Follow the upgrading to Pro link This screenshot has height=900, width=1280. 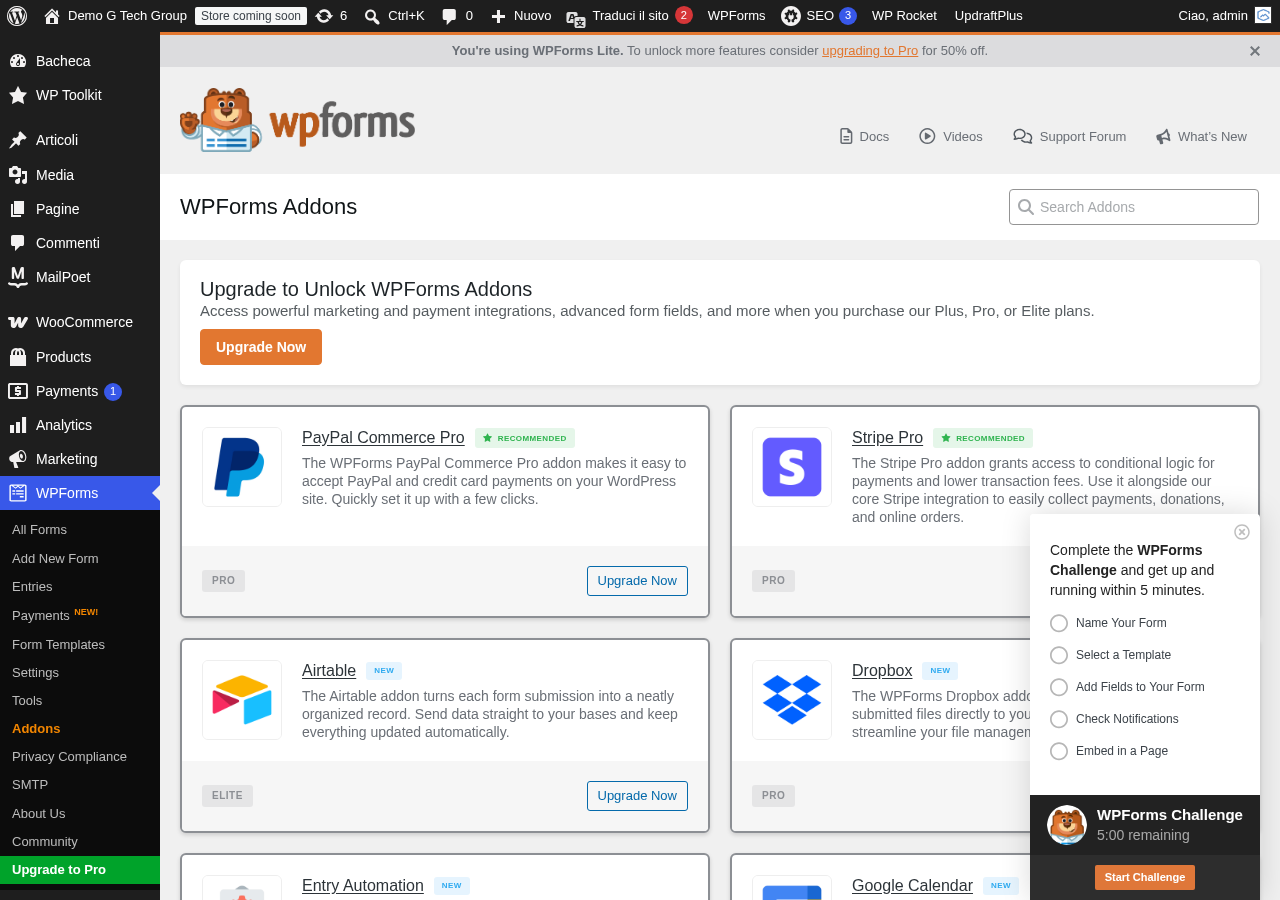(x=870, y=51)
